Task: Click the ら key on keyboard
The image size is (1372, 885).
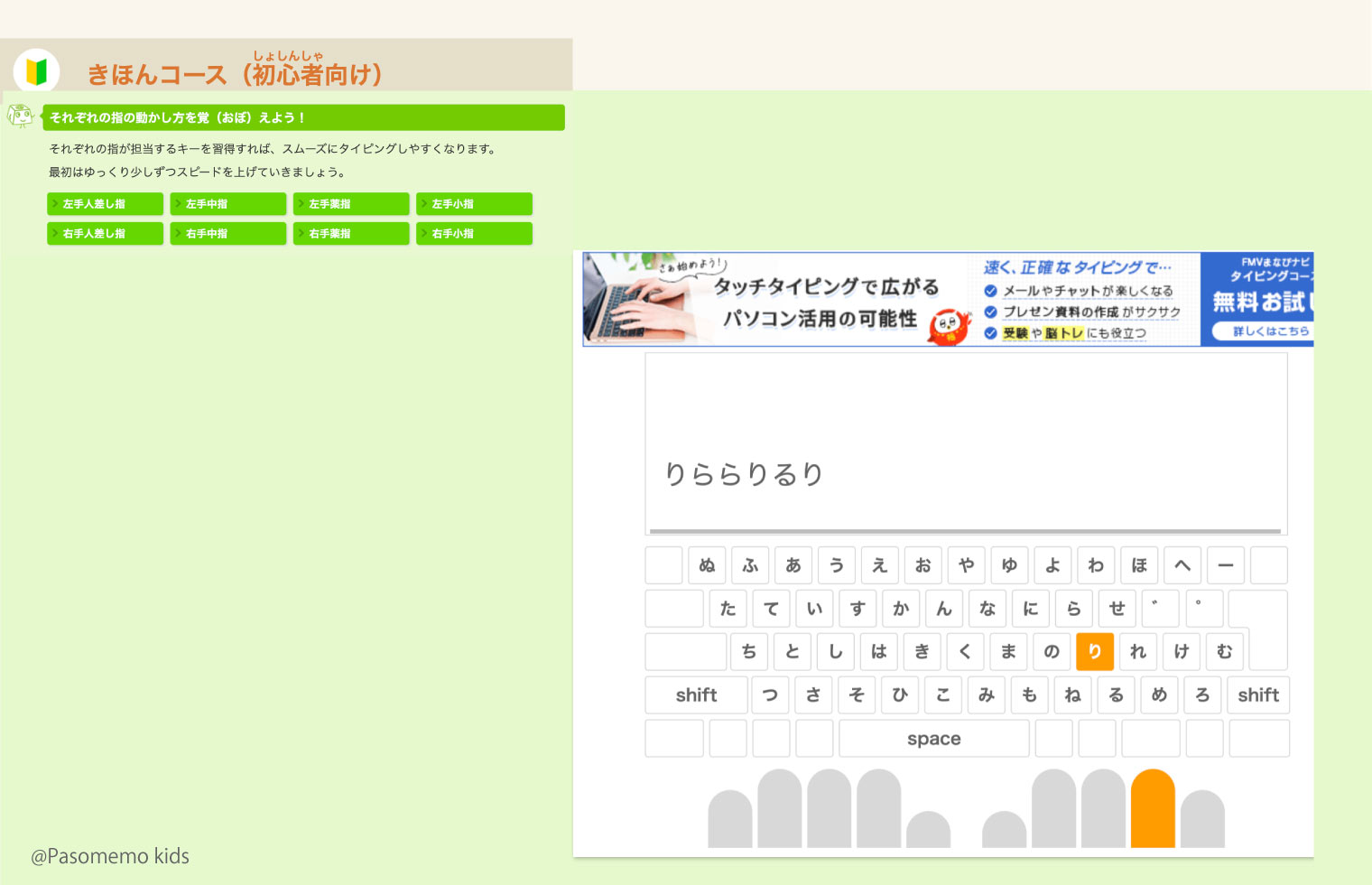Action: [1074, 609]
